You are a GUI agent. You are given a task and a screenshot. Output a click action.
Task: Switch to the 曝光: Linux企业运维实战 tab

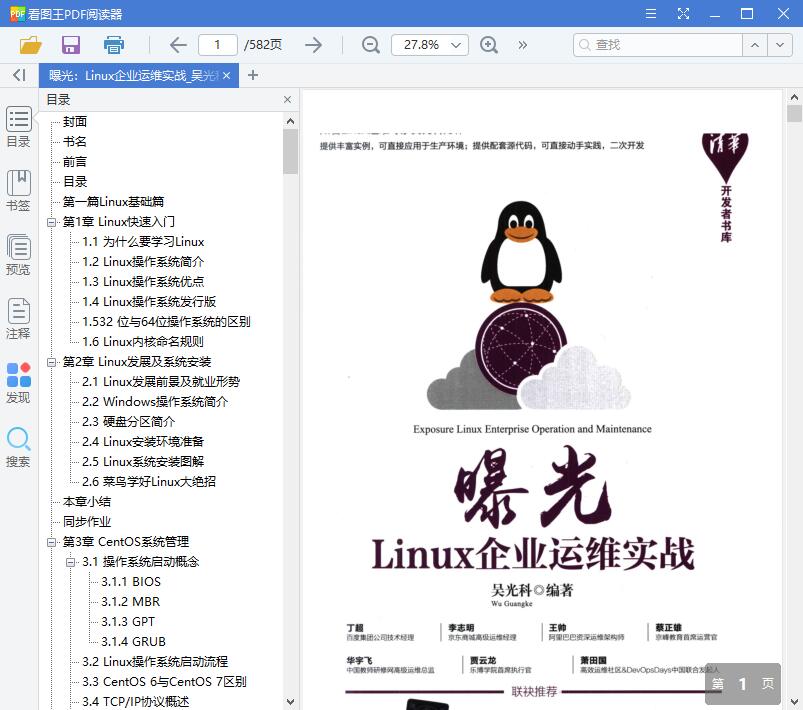pyautogui.click(x=133, y=76)
